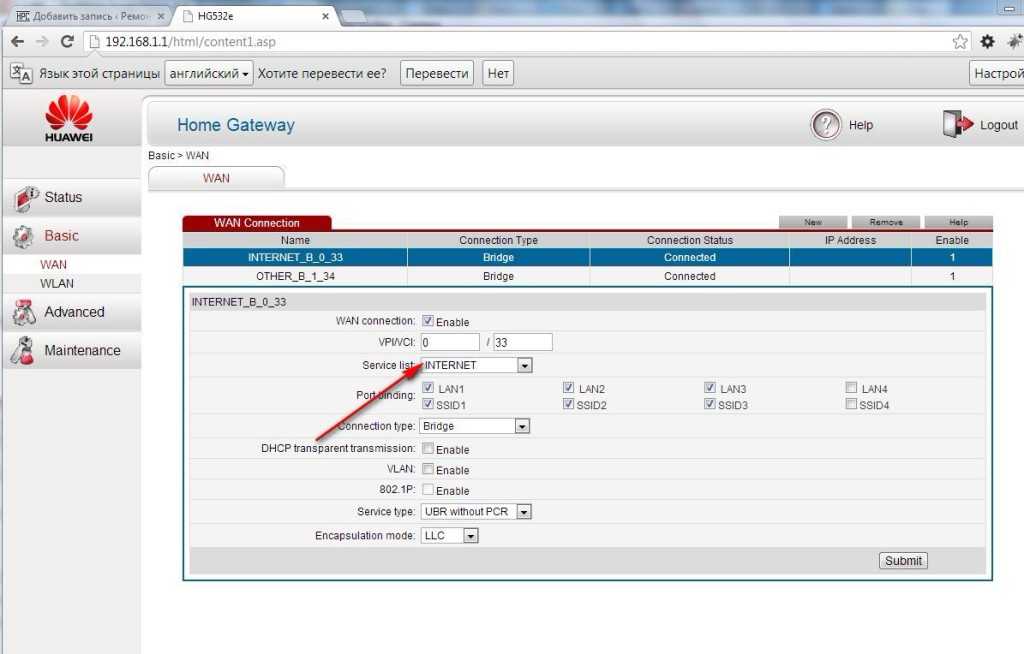Switch to the Добавить запись browser tab

coord(89,16)
